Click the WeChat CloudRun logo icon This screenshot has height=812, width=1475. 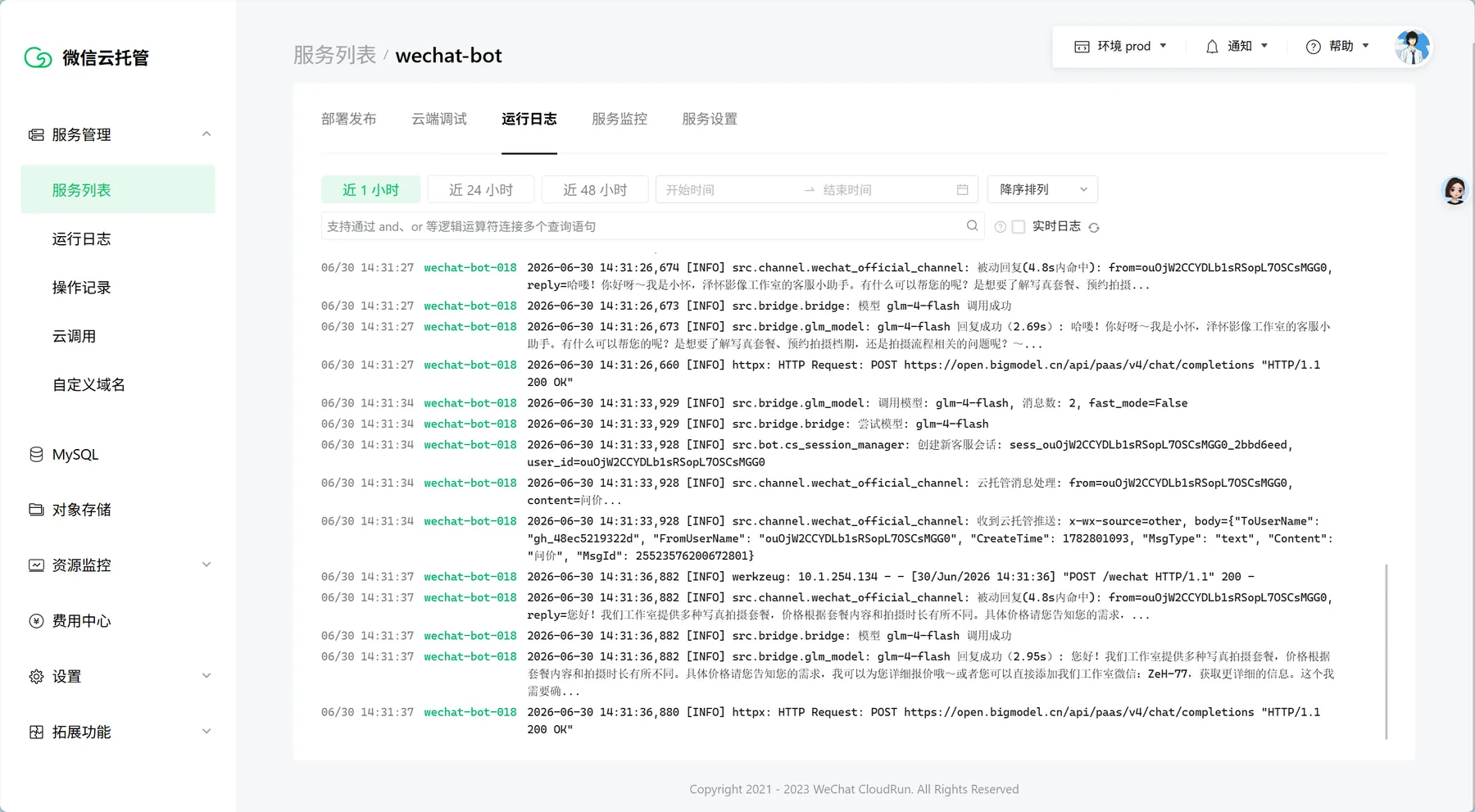[38, 57]
